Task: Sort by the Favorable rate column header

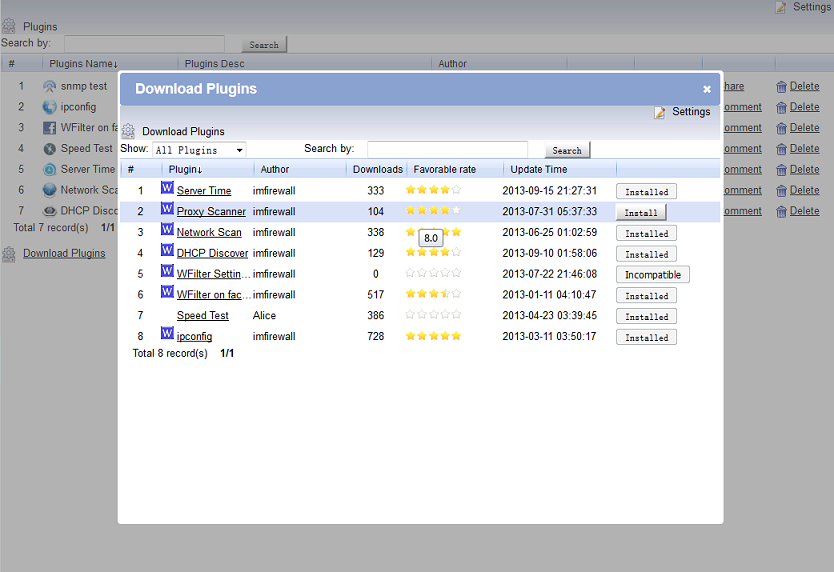Action: [445, 169]
